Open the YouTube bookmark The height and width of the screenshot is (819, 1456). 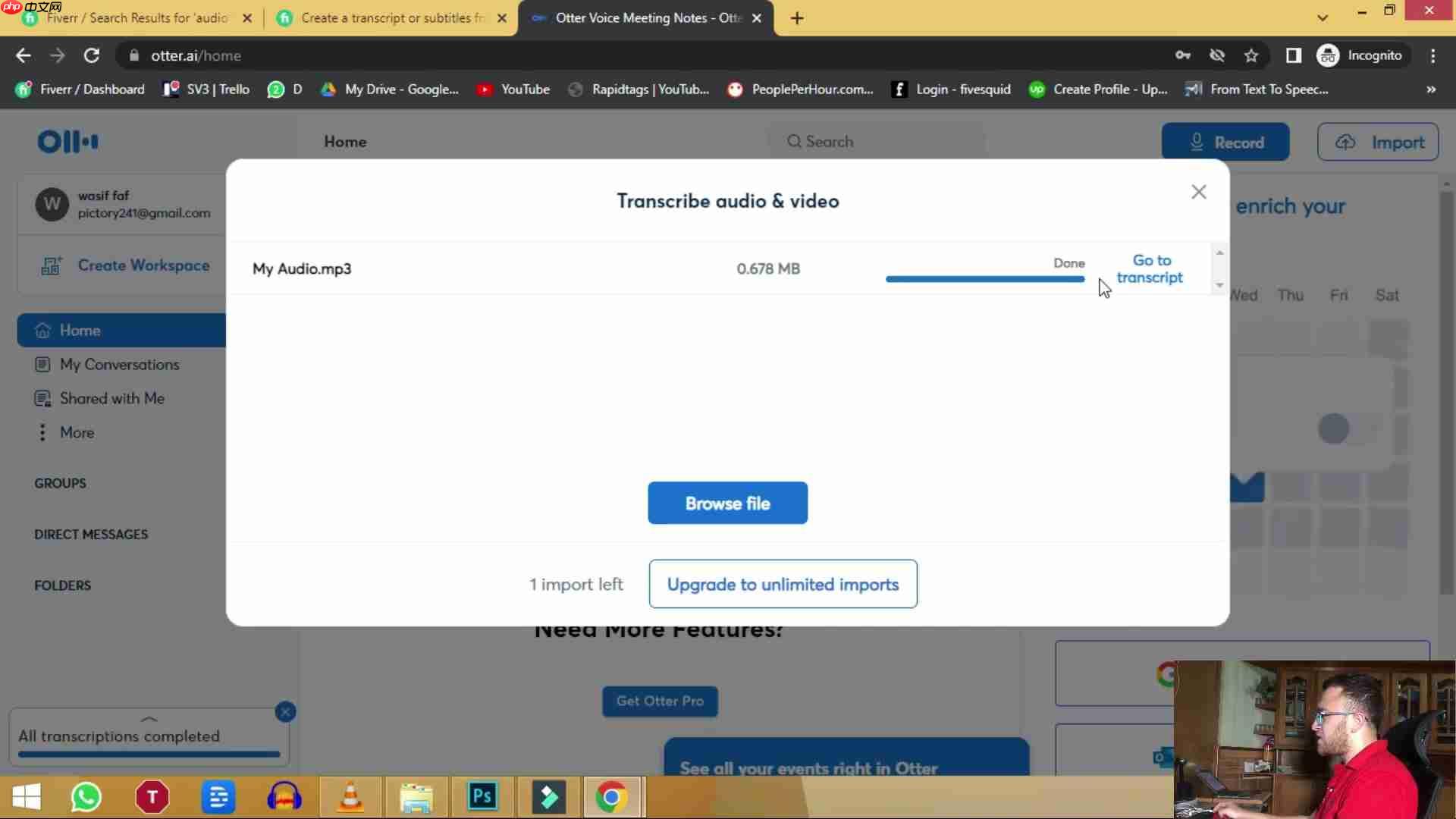513,89
